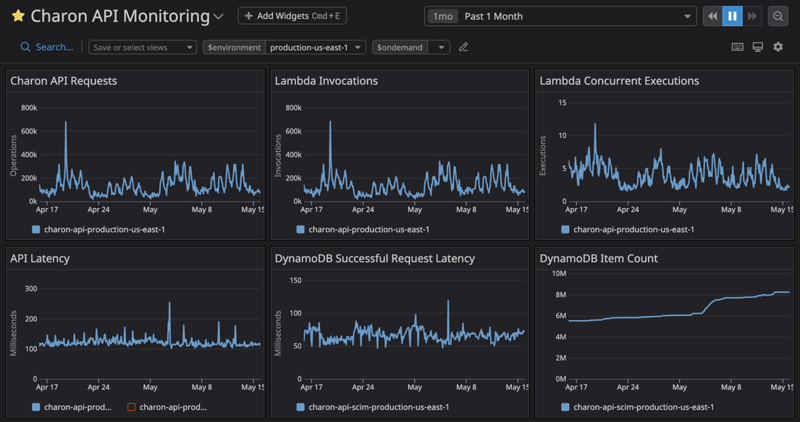Image resolution: width=800 pixels, height=422 pixels.
Task: Click the Lambda Invocations widget title
Action: click(326, 81)
